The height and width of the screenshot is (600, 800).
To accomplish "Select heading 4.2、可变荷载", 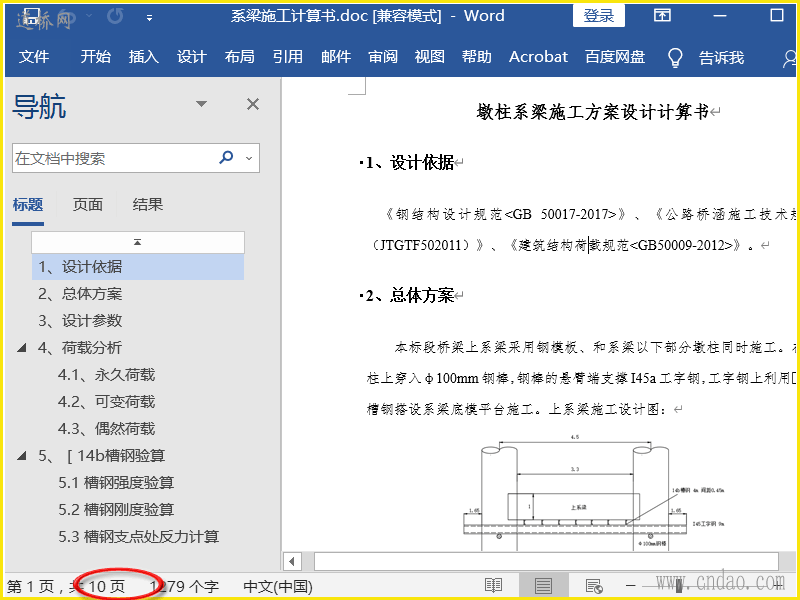I will click(x=106, y=402).
